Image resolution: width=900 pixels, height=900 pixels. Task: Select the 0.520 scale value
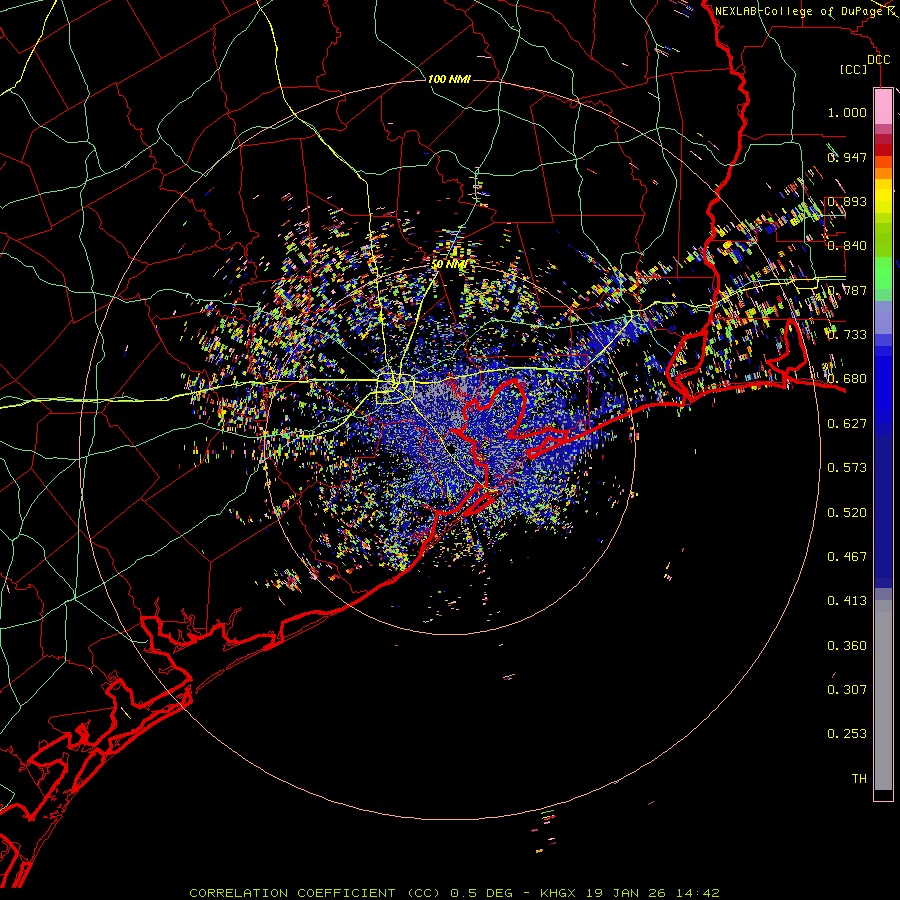click(x=847, y=513)
